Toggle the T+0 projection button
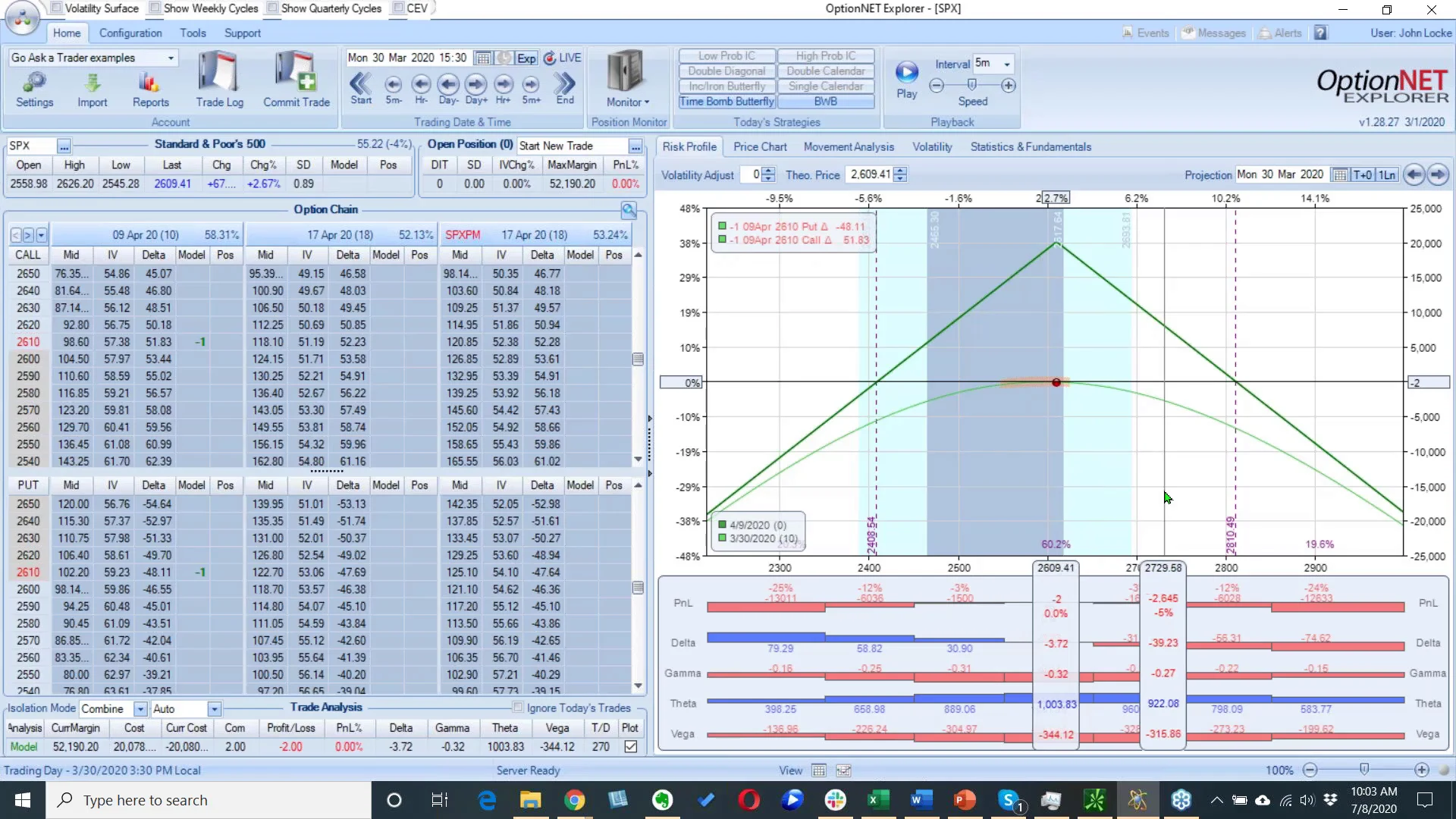The height and width of the screenshot is (819, 1456). tap(1362, 175)
